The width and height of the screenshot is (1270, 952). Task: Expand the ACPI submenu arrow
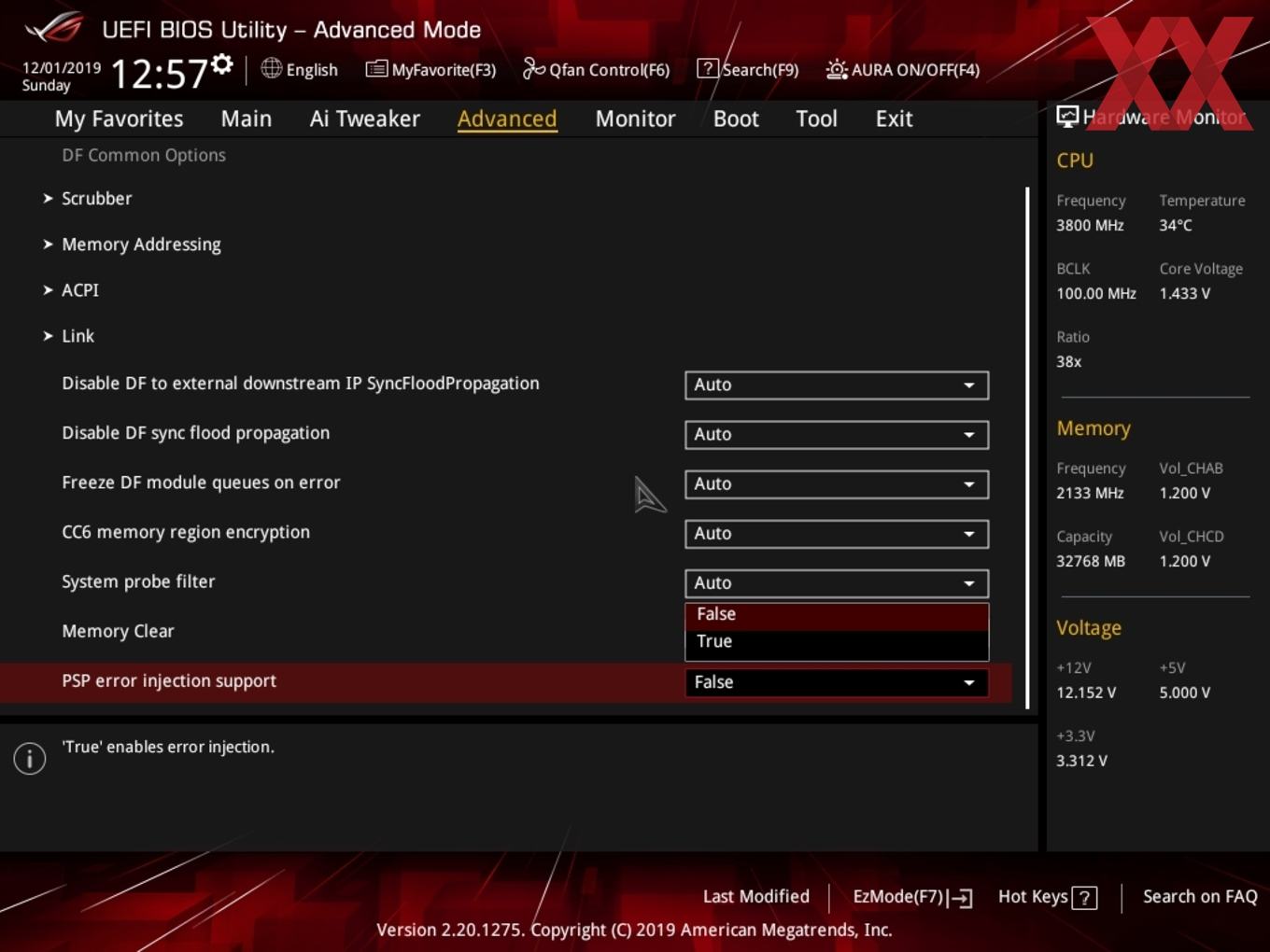(48, 289)
